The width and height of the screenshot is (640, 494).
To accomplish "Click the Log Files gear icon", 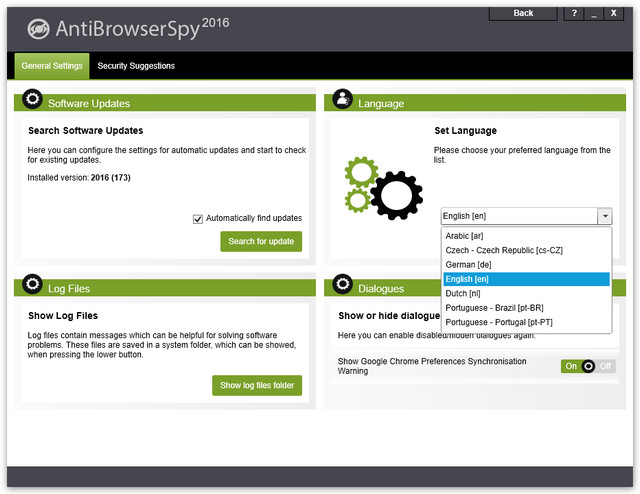I will [x=33, y=284].
